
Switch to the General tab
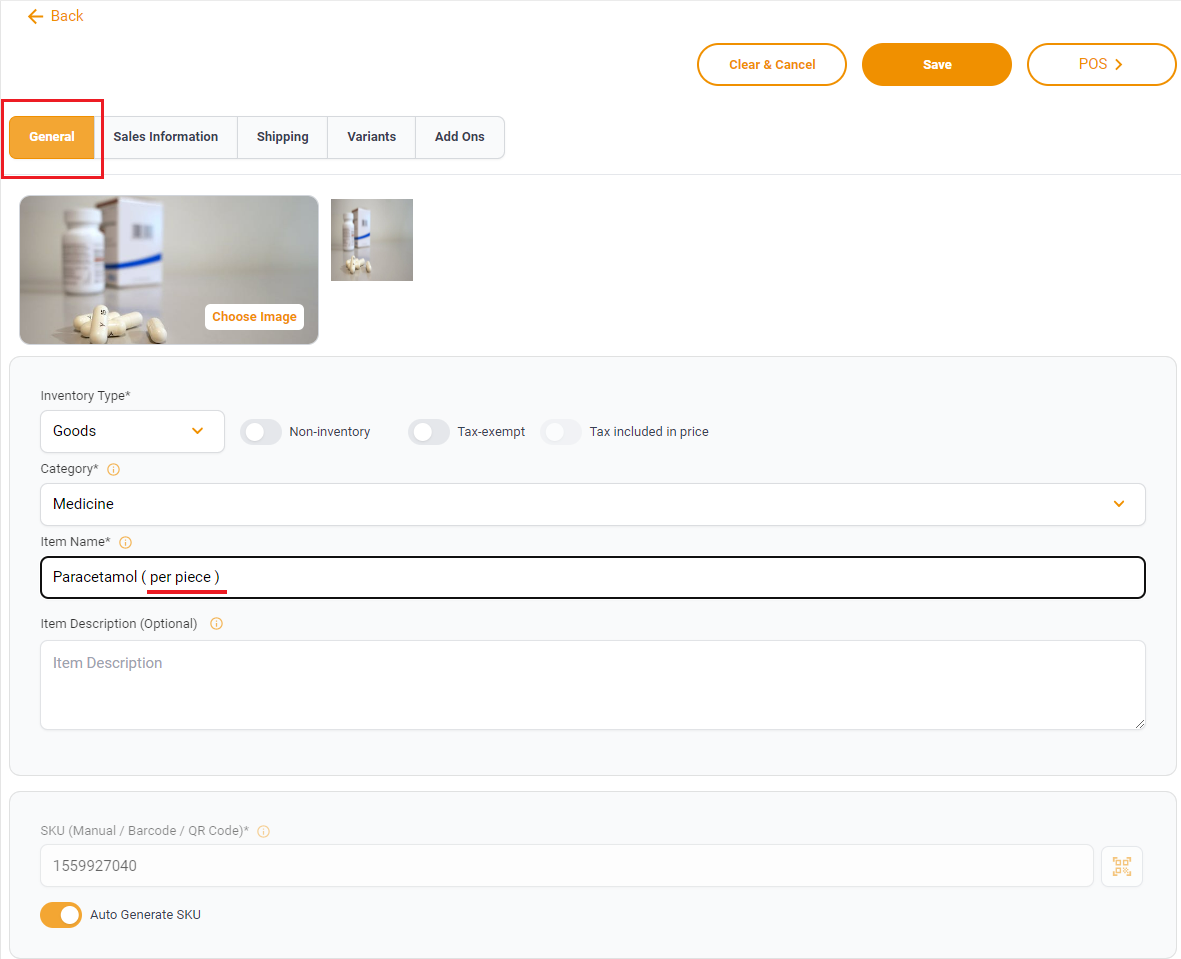52,137
